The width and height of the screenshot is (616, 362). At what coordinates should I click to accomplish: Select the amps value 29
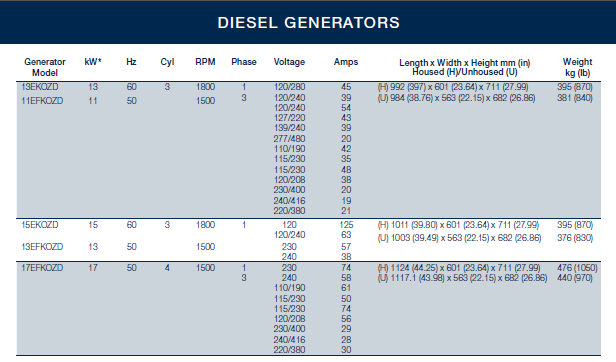pyautogui.click(x=346, y=329)
